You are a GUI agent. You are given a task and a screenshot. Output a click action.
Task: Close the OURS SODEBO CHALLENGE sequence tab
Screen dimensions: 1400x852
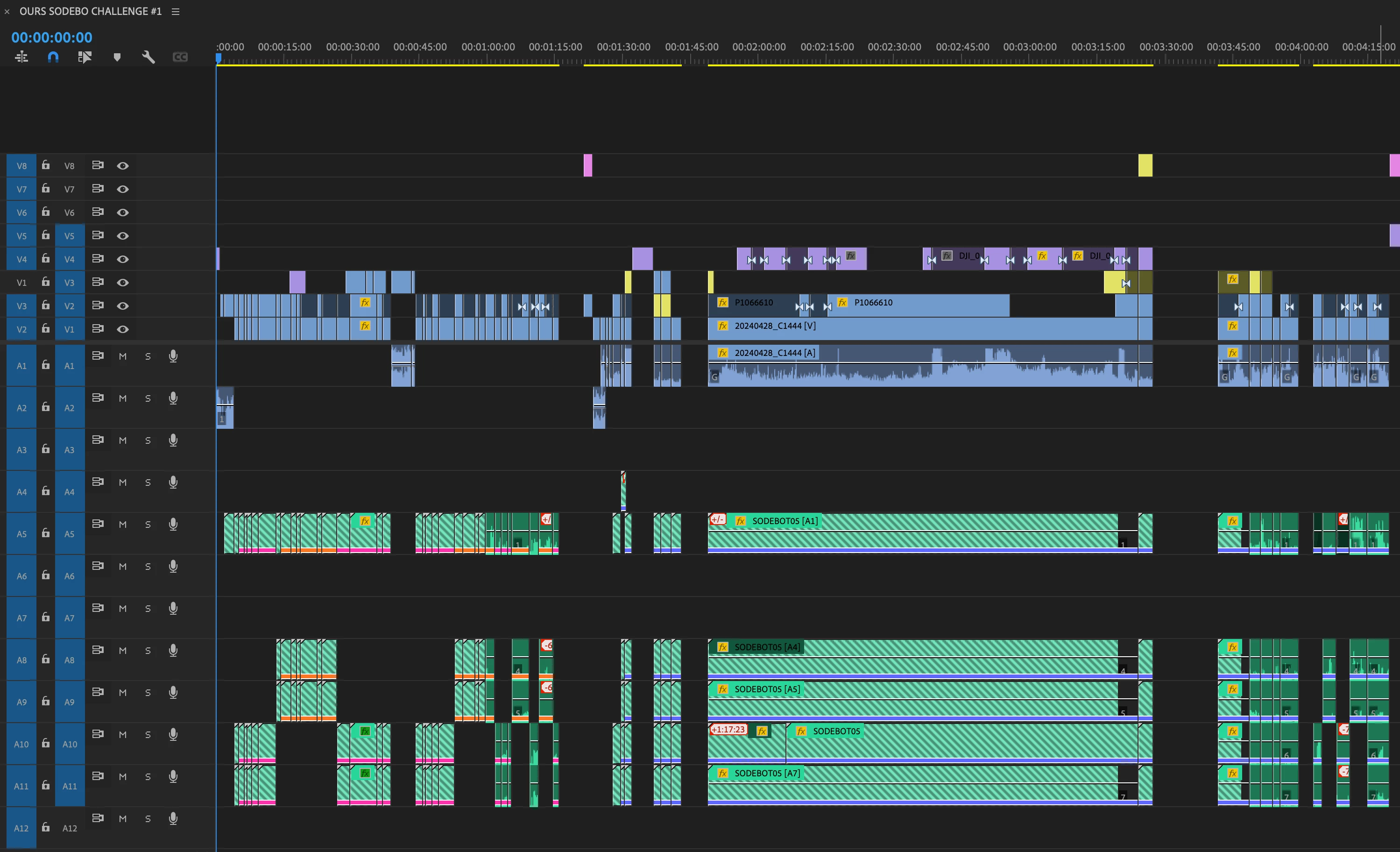[x=7, y=11]
